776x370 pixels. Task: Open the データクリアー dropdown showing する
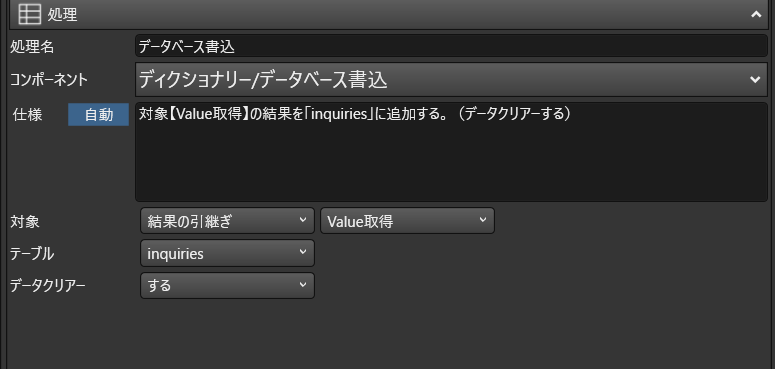[x=227, y=285]
